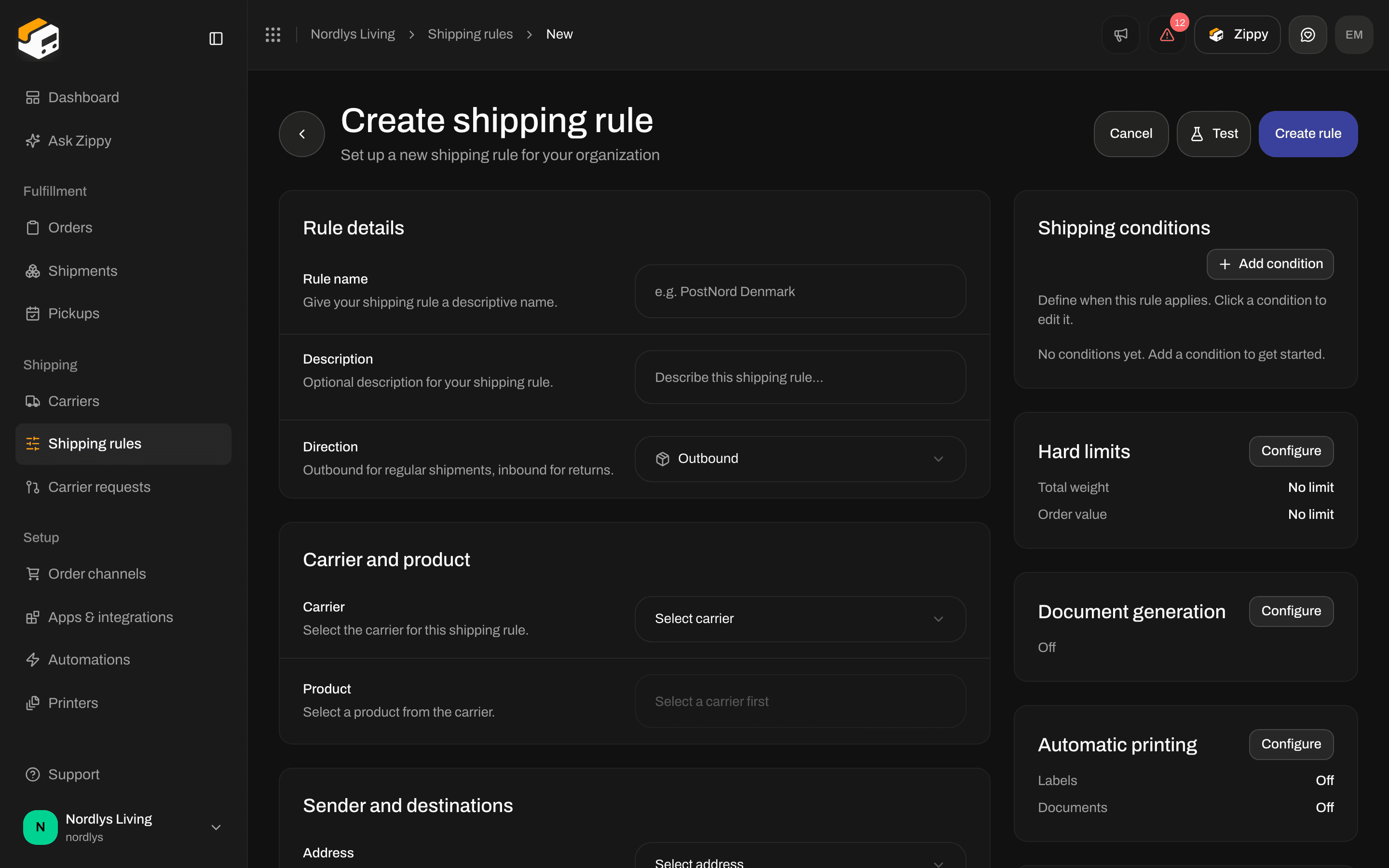Collapse the sidebar panel icon

[x=216, y=39]
